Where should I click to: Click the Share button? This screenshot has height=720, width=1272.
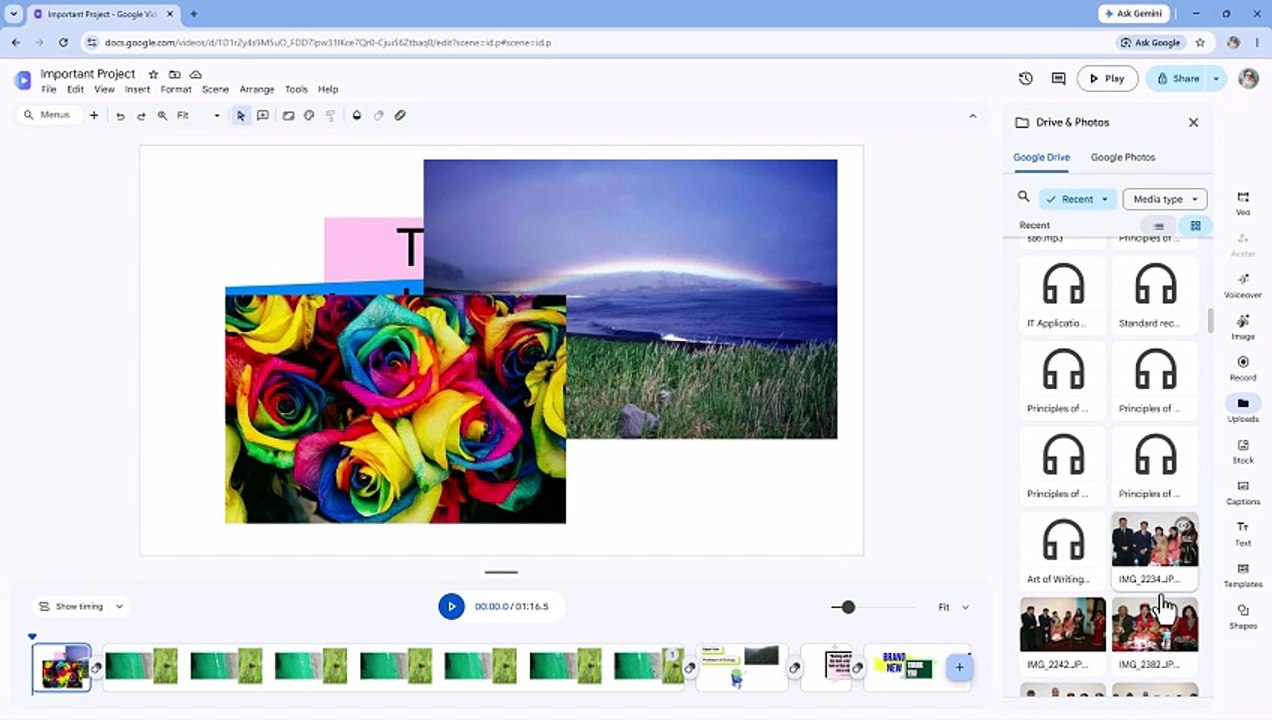tap(1177, 78)
